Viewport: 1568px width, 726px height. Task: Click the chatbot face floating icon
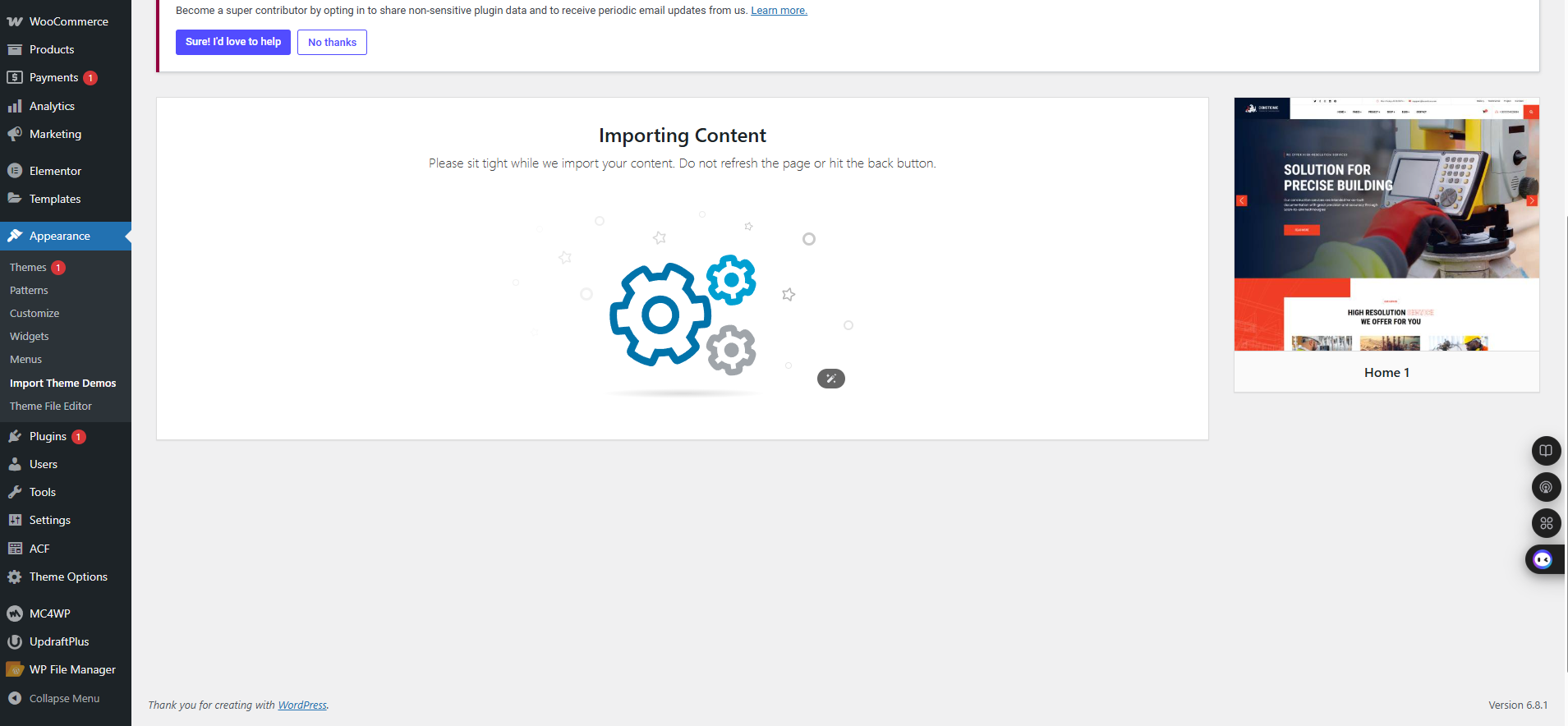(1543, 559)
